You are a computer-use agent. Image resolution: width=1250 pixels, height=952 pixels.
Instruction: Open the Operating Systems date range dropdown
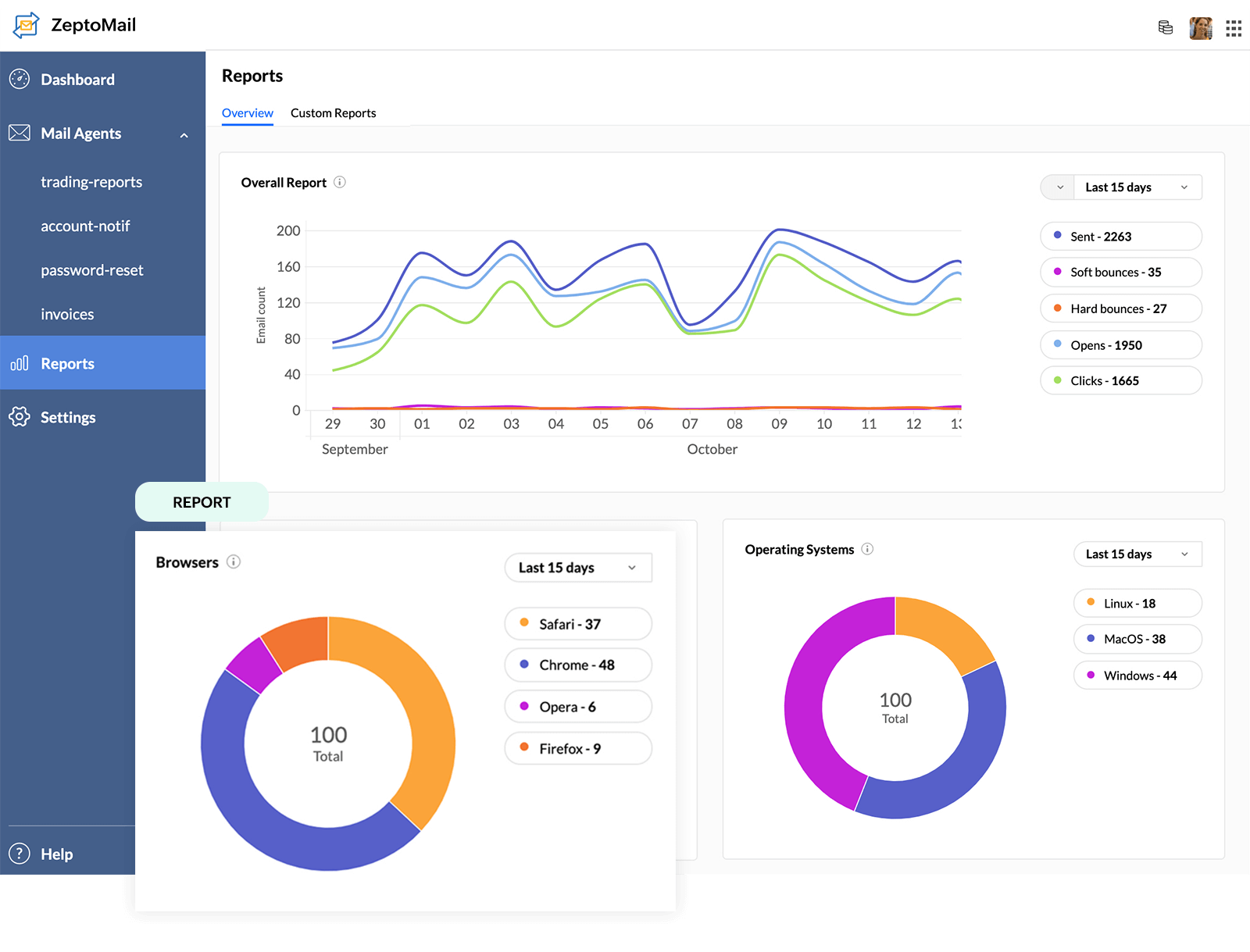[x=1137, y=554]
